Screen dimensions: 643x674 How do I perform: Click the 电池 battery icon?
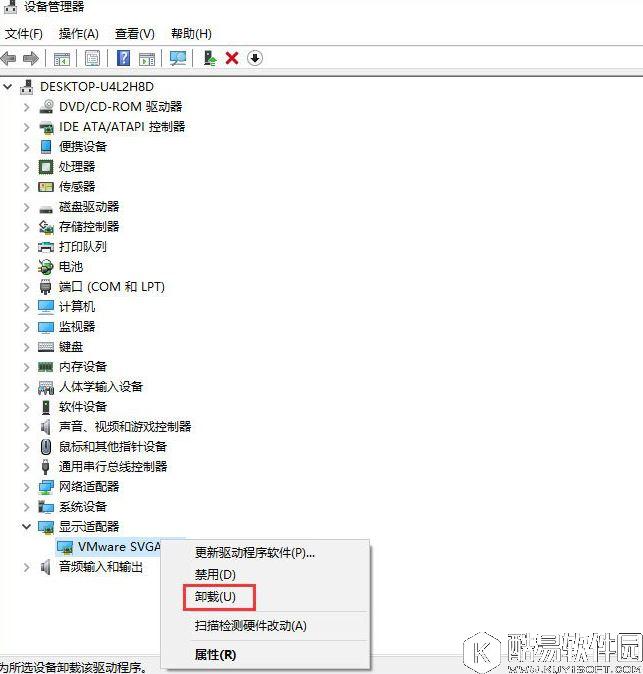(46, 267)
